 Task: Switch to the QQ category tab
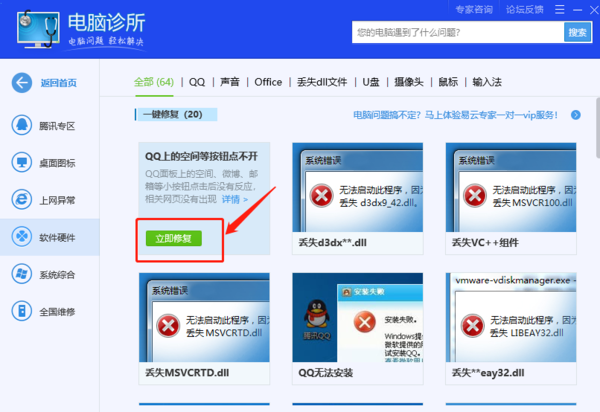197,82
